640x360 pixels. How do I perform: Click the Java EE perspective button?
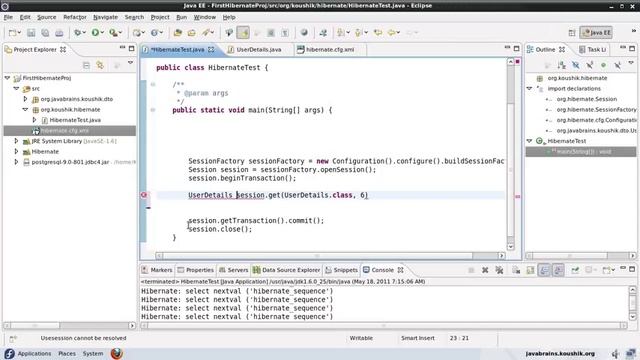596,33
